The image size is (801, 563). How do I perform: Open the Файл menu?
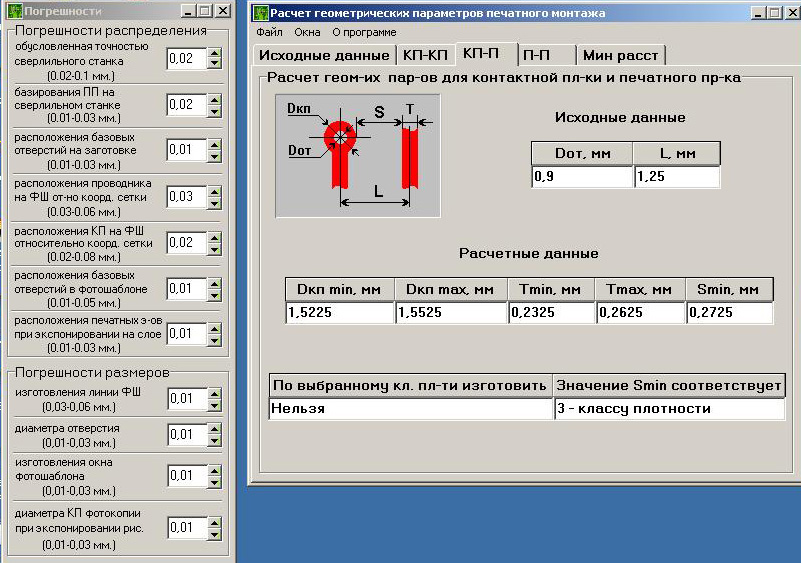tap(269, 32)
